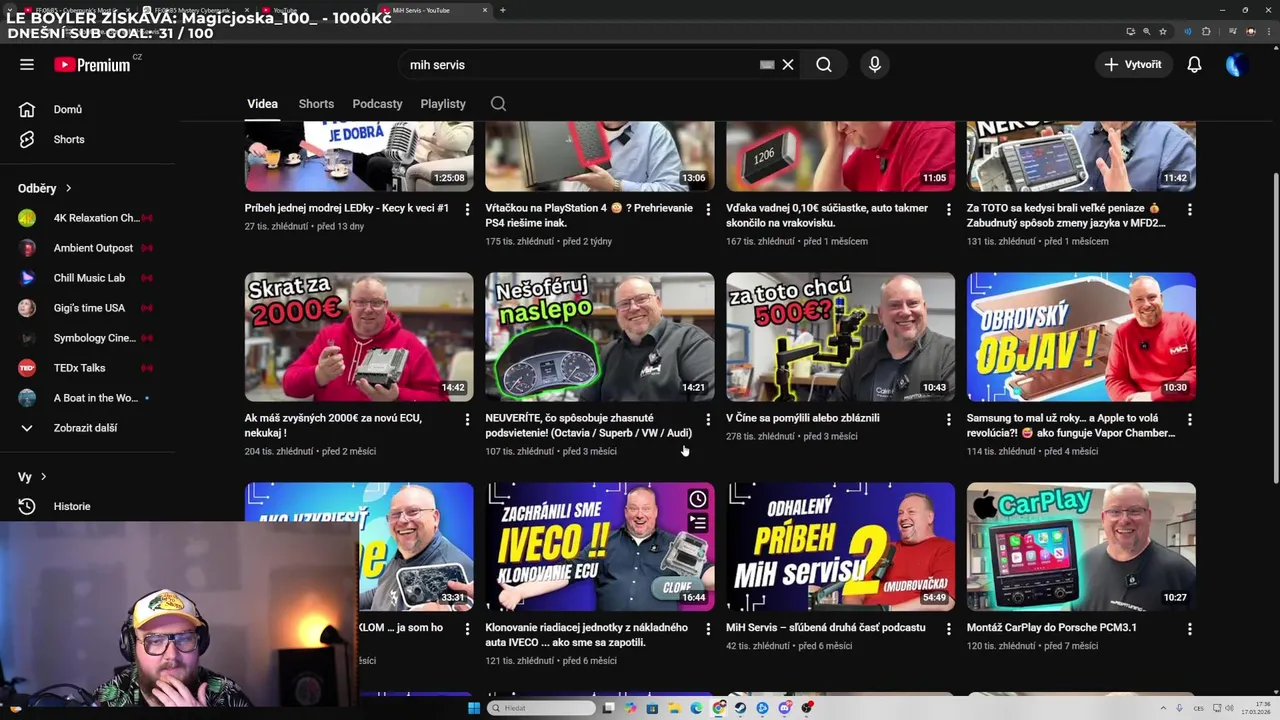Switch to the Podcasty tab
The height and width of the screenshot is (720, 1280).
[x=377, y=104]
